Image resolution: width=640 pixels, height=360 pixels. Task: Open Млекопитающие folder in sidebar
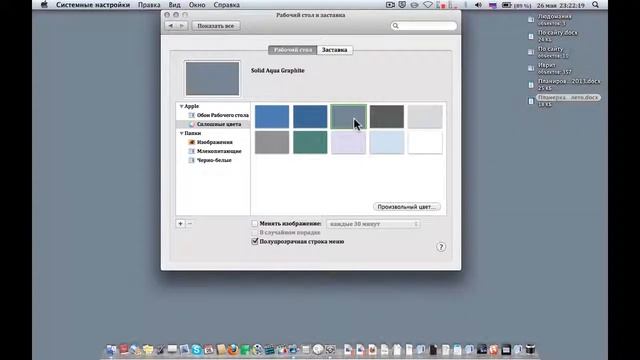(215, 151)
